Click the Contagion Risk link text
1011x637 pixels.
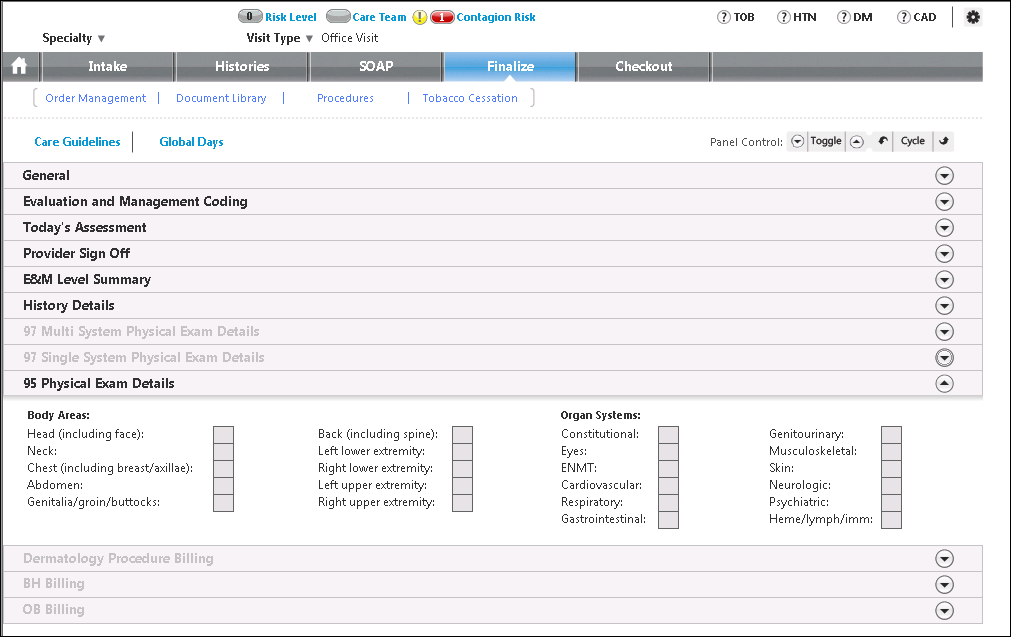click(x=496, y=17)
